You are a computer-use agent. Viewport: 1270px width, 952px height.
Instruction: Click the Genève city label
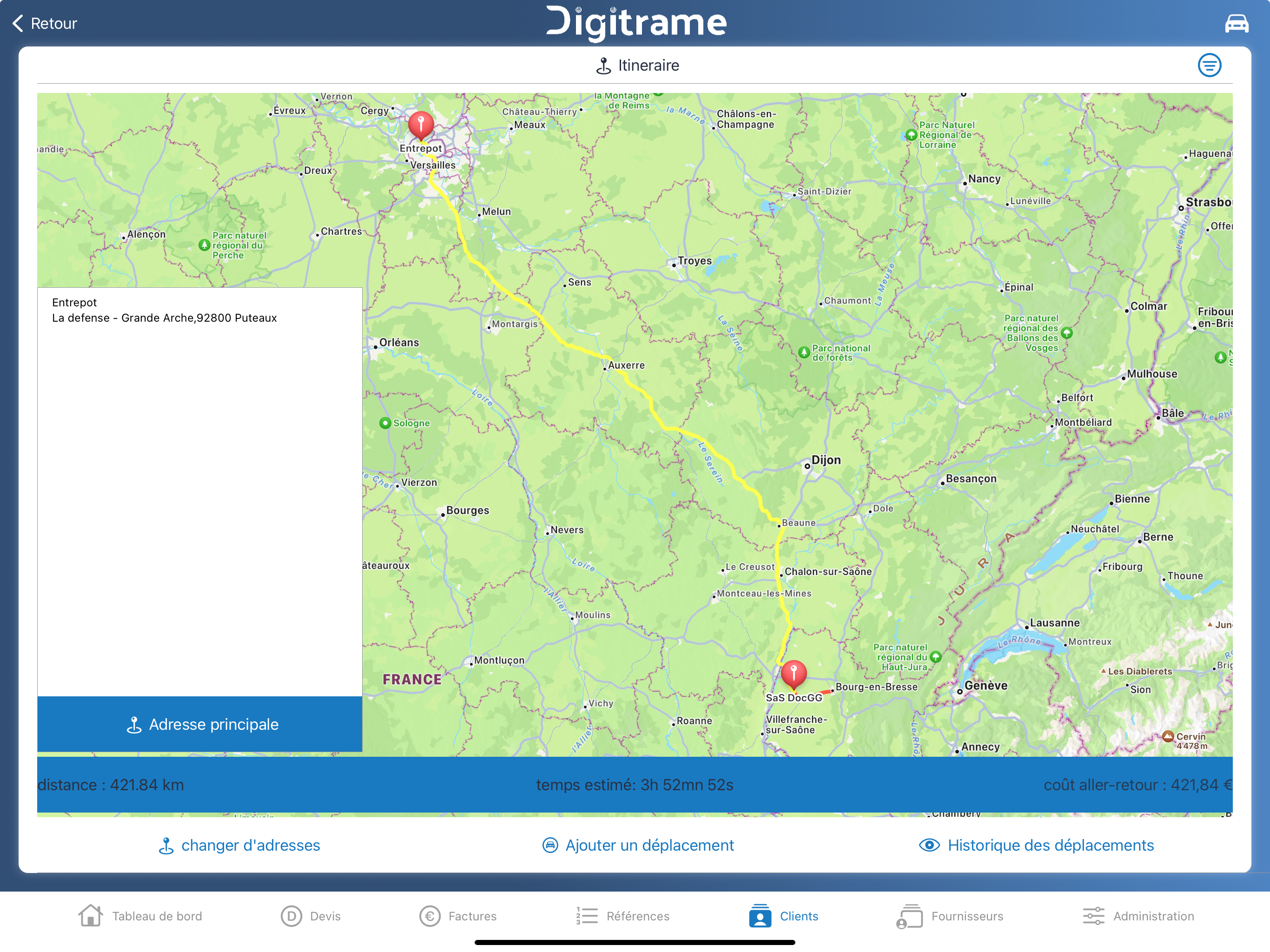985,686
